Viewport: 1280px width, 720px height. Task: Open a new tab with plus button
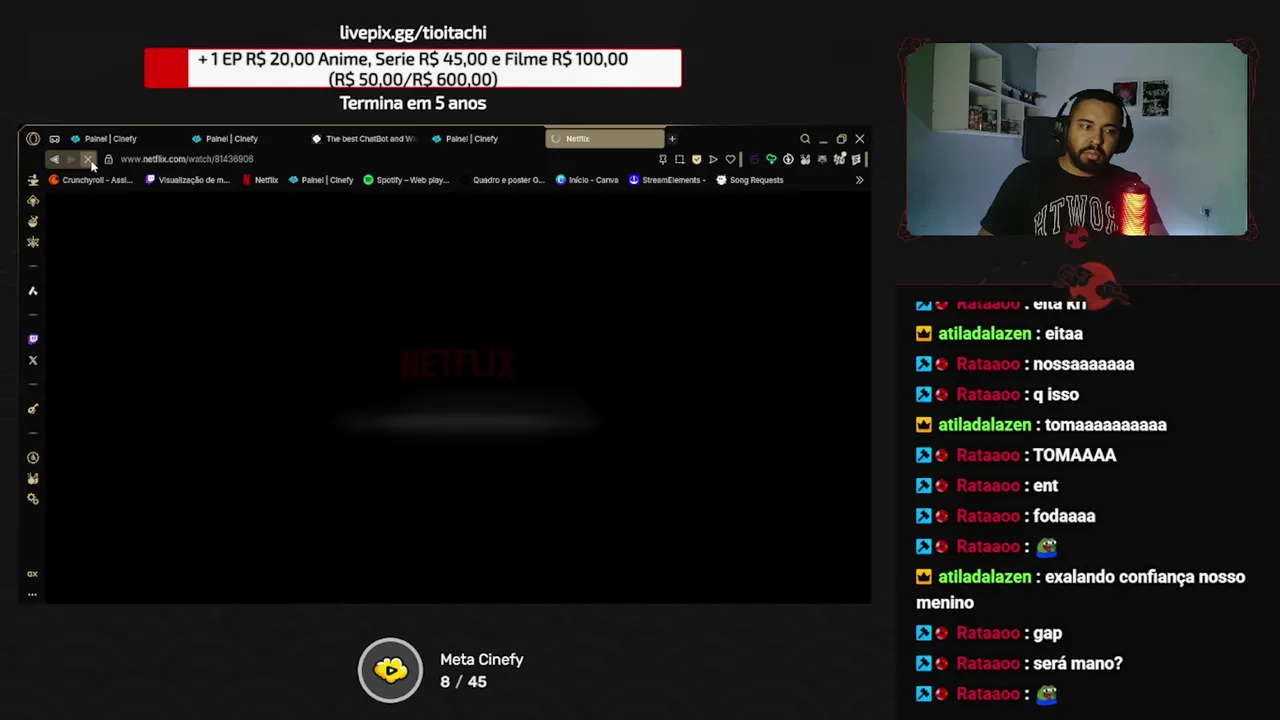[672, 139]
